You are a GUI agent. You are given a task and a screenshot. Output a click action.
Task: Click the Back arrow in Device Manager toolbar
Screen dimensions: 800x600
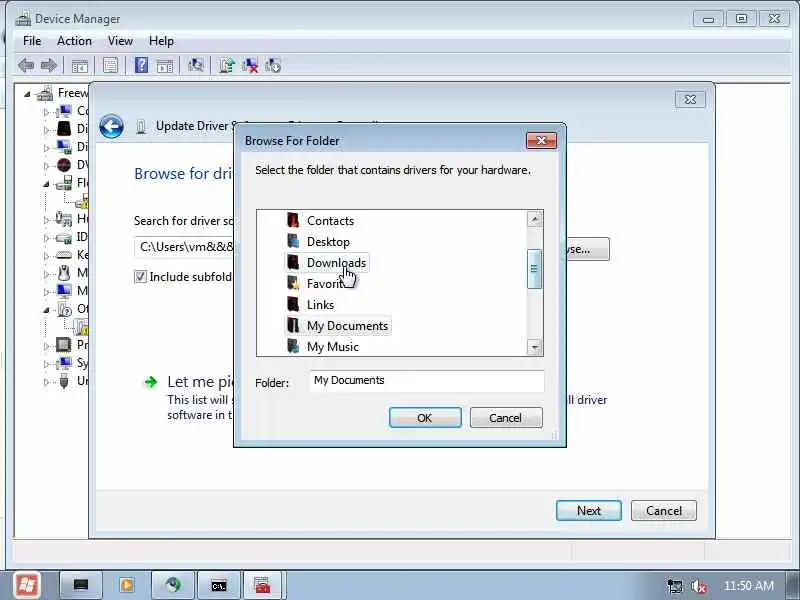coord(26,65)
